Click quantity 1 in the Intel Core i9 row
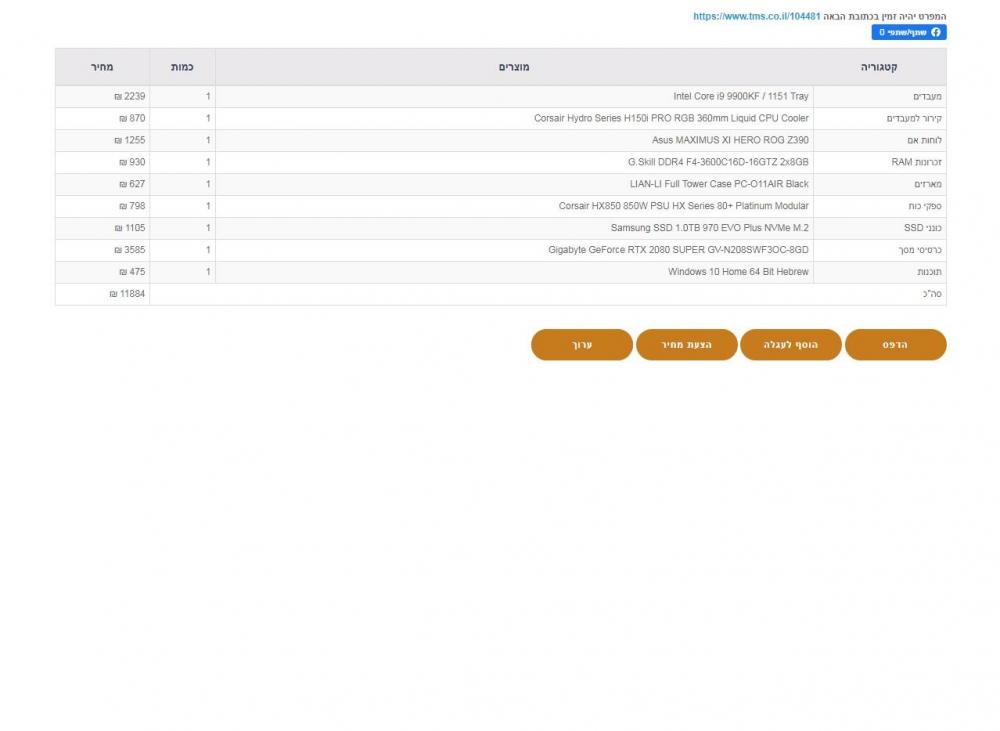 coord(182,96)
